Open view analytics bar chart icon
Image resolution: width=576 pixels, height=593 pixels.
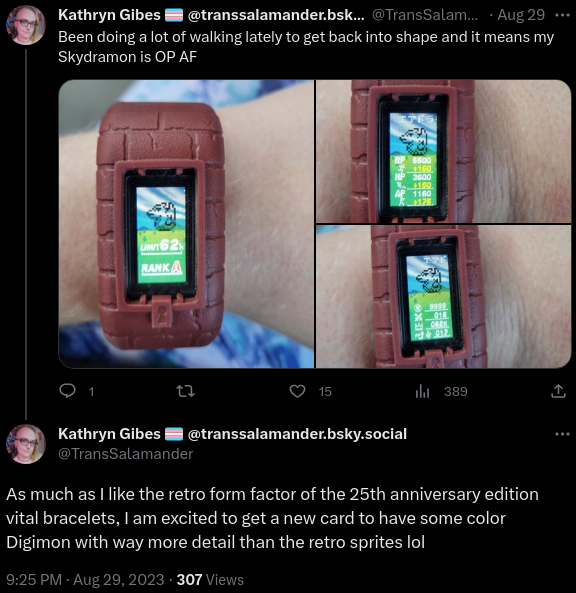[x=422, y=391]
